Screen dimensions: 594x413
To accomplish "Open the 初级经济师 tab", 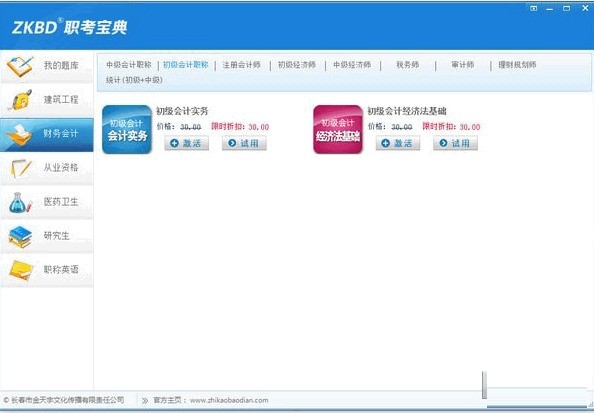I will point(297,65).
